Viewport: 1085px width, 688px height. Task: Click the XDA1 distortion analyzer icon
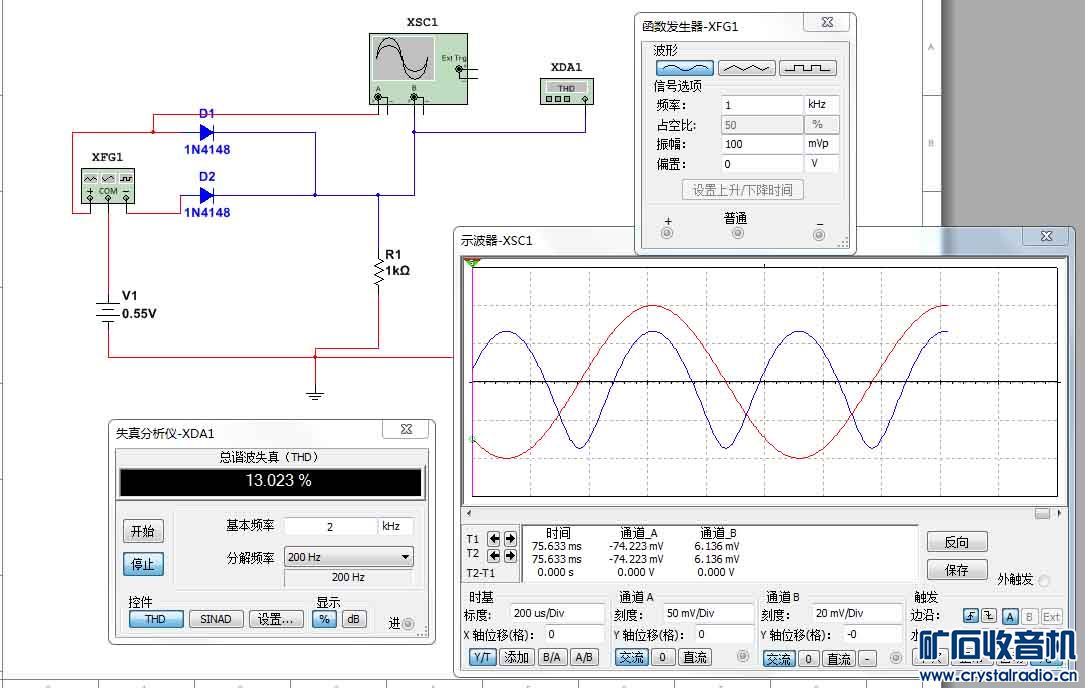[566, 90]
